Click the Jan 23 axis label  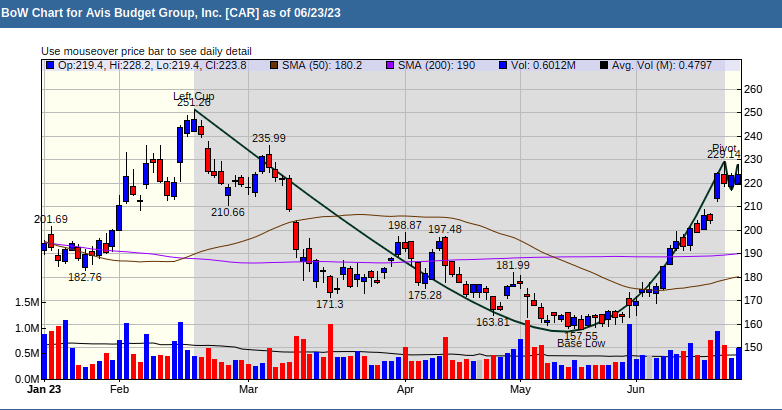tap(44, 389)
